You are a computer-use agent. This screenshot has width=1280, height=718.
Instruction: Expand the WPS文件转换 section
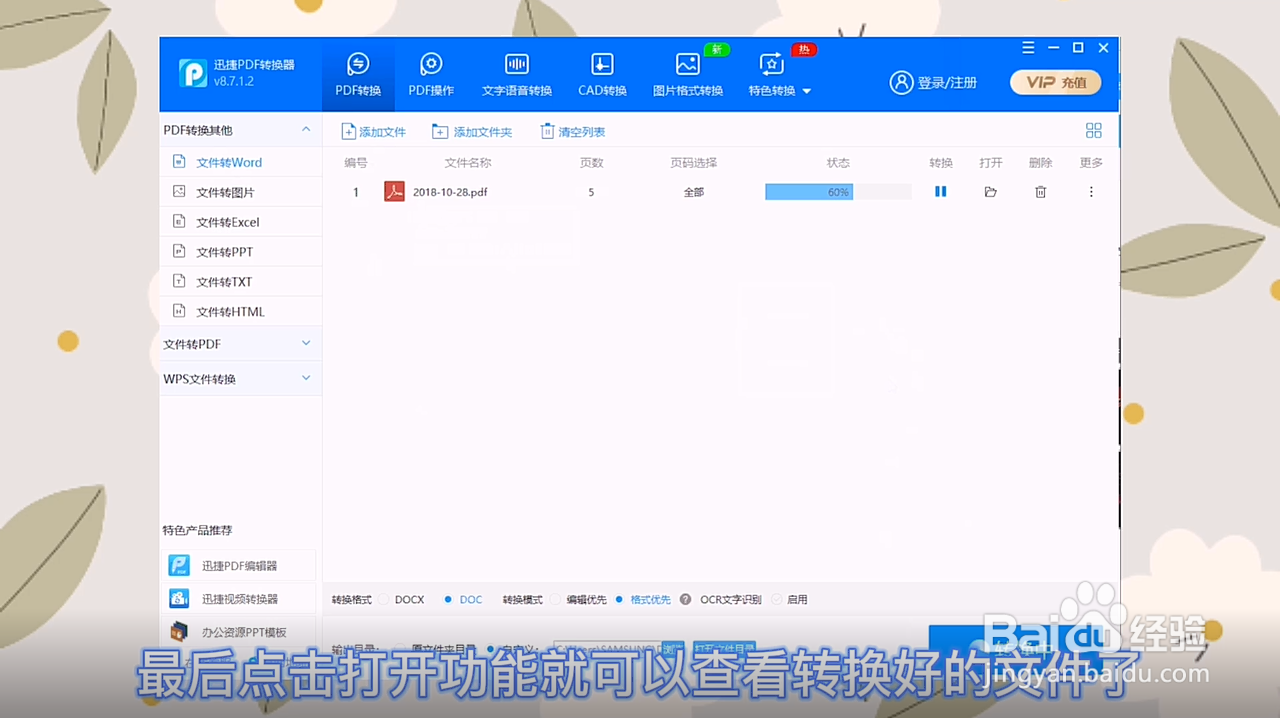coord(306,378)
